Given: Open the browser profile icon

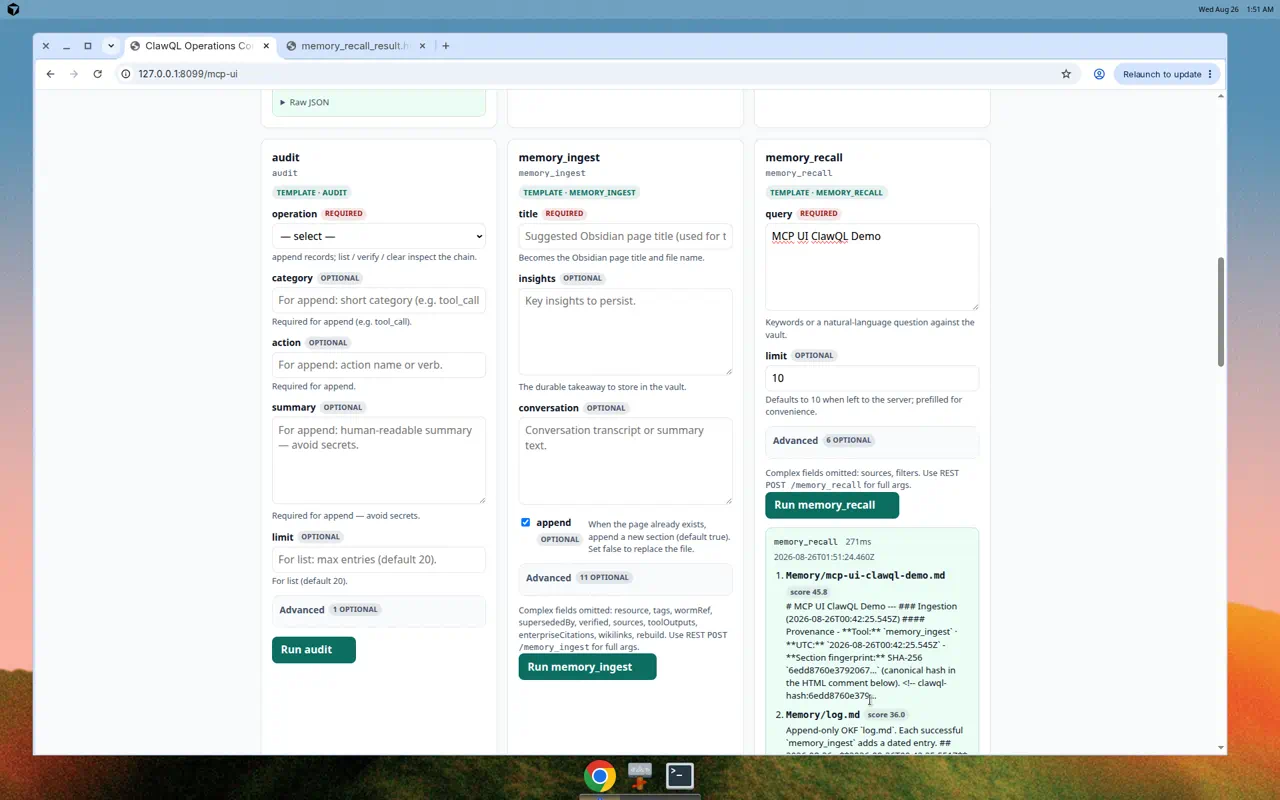Looking at the screenshot, I should 1099,74.
